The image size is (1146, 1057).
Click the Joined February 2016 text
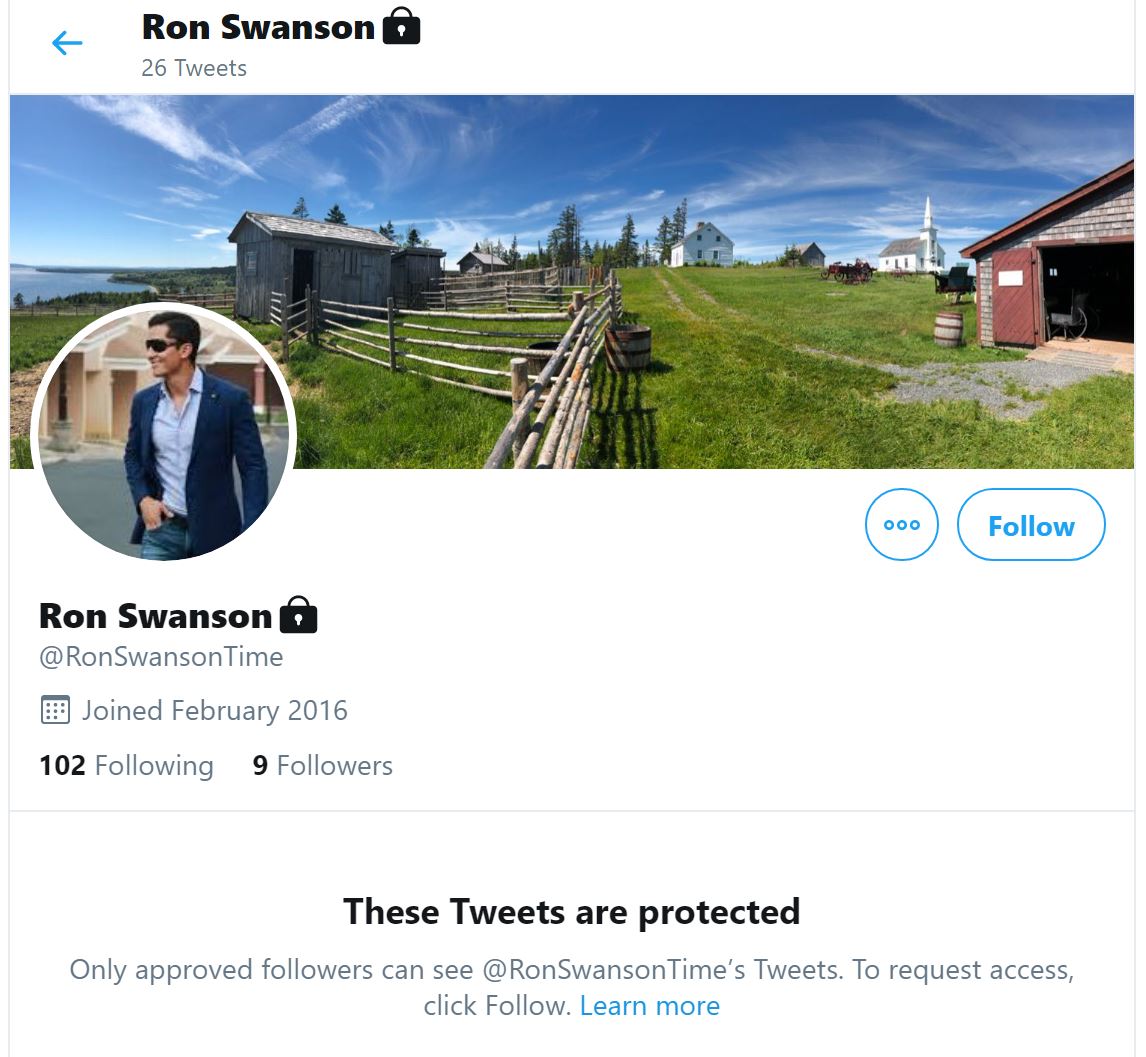point(214,710)
